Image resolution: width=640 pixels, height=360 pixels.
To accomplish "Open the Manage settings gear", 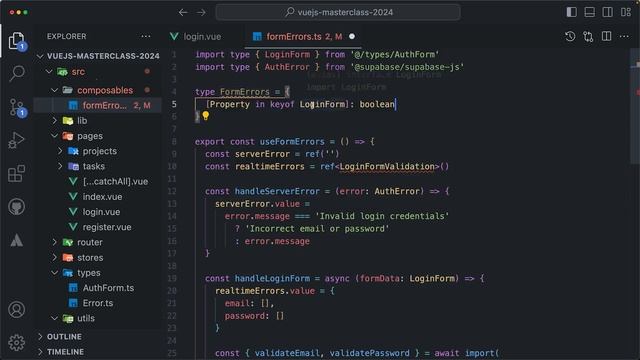I will click(x=16, y=343).
